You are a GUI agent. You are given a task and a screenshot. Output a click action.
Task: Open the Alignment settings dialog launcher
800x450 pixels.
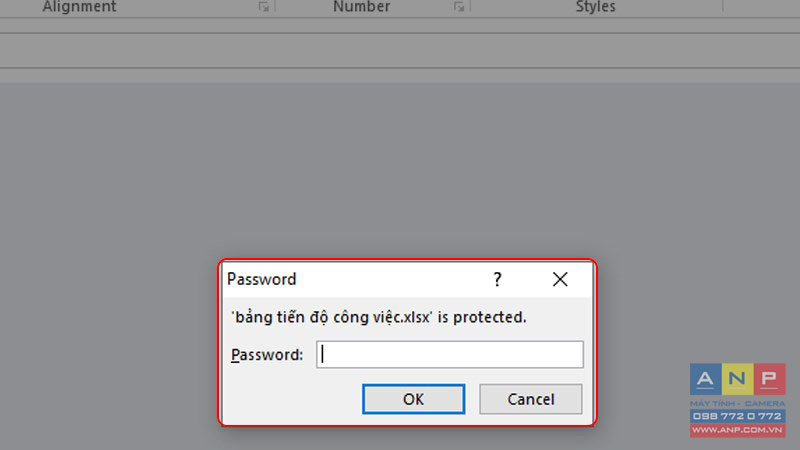(263, 7)
